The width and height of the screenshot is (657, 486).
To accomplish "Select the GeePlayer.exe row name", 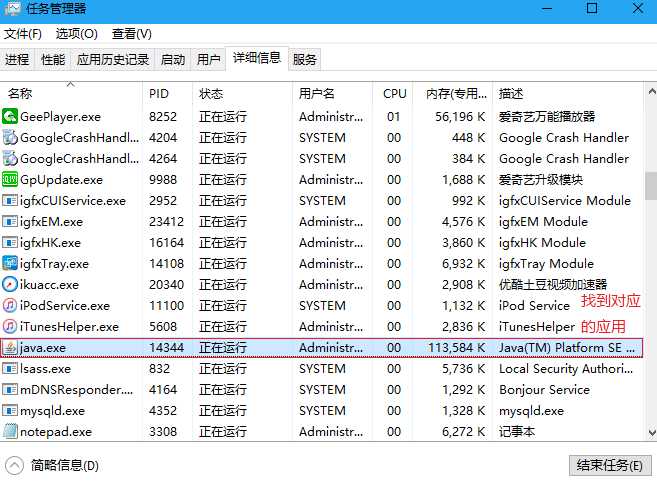I will [x=60, y=117].
